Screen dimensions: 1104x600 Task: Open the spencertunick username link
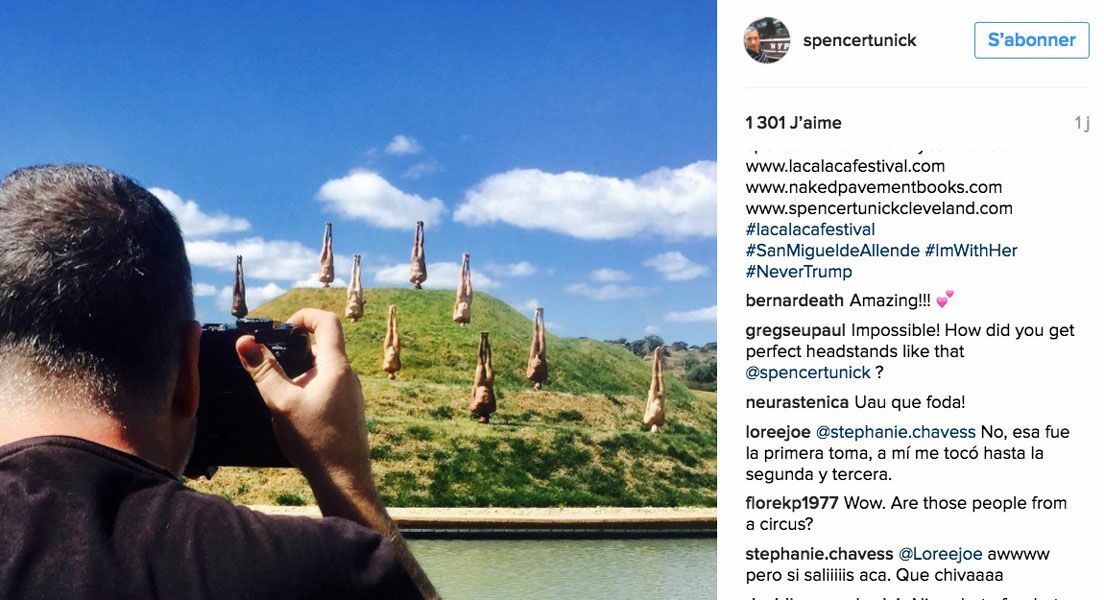click(x=859, y=41)
